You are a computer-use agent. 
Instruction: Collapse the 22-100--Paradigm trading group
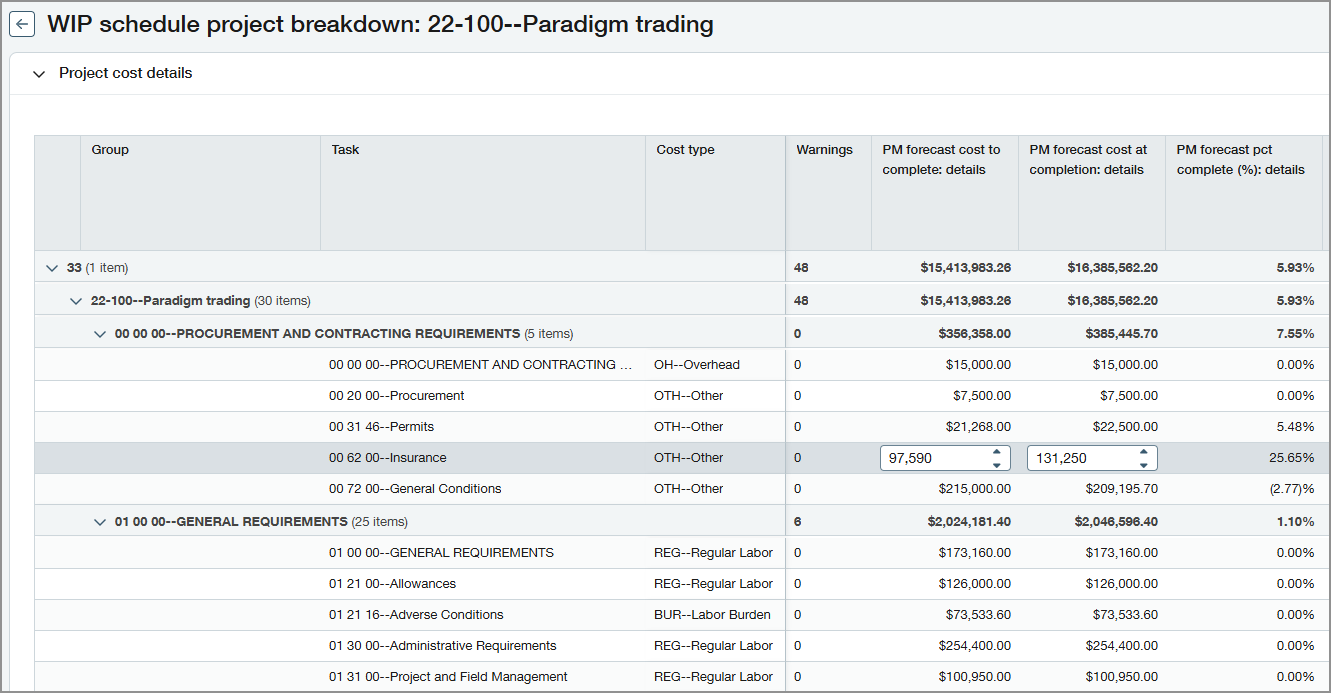coord(76,301)
